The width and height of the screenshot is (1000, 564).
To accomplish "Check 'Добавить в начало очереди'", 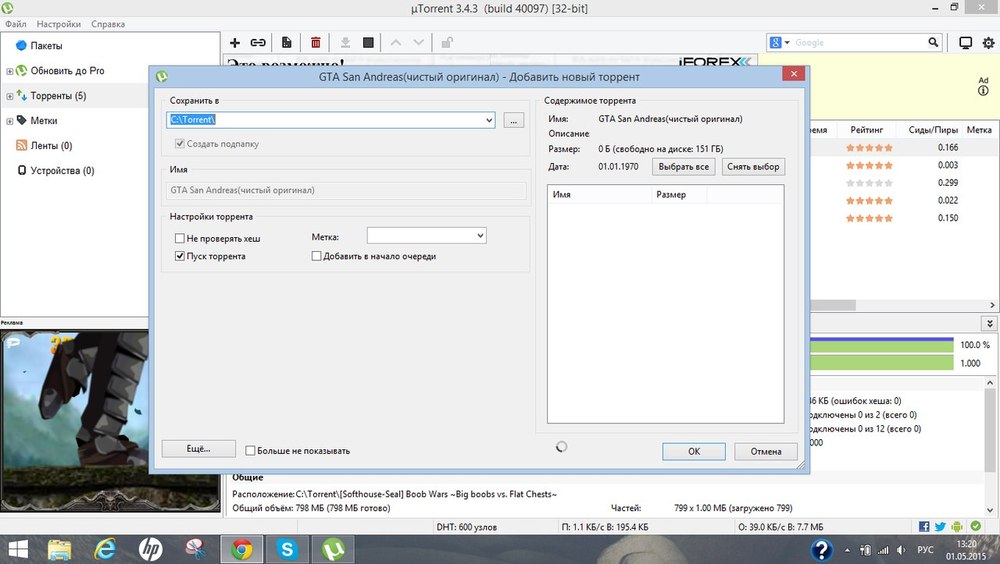I will (316, 256).
